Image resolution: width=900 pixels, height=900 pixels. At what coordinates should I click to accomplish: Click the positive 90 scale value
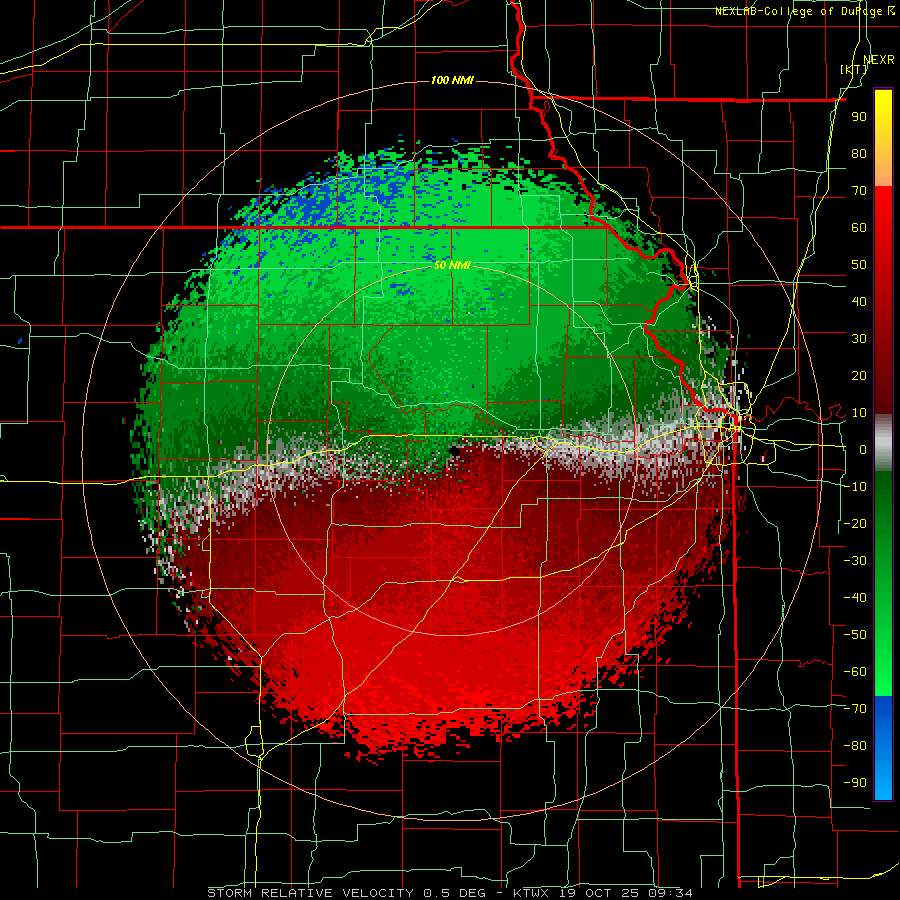click(859, 117)
